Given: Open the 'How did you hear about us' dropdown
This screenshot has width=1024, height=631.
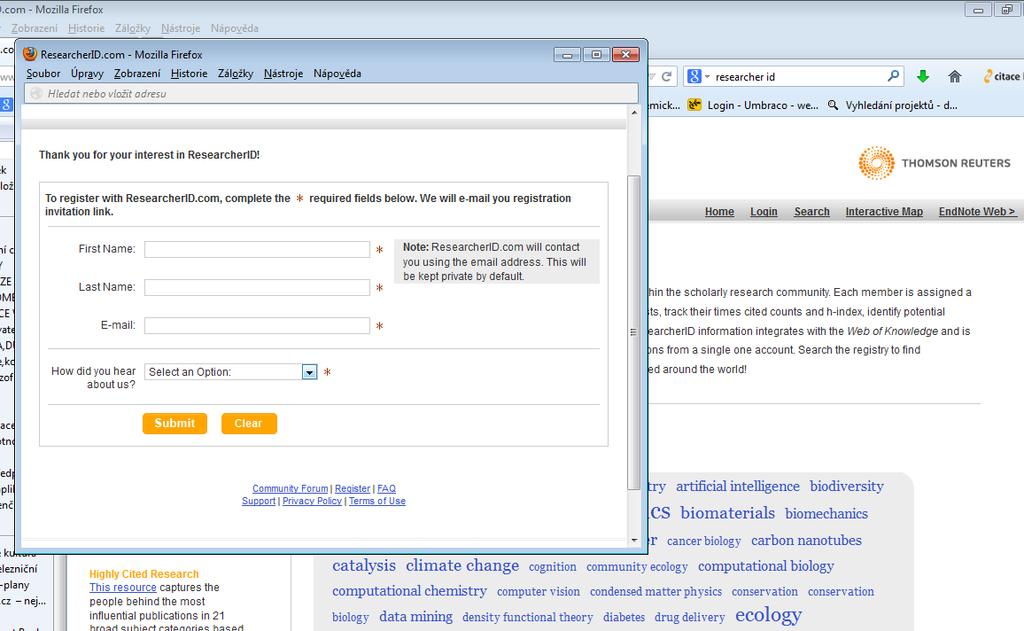Looking at the screenshot, I should coord(231,372).
